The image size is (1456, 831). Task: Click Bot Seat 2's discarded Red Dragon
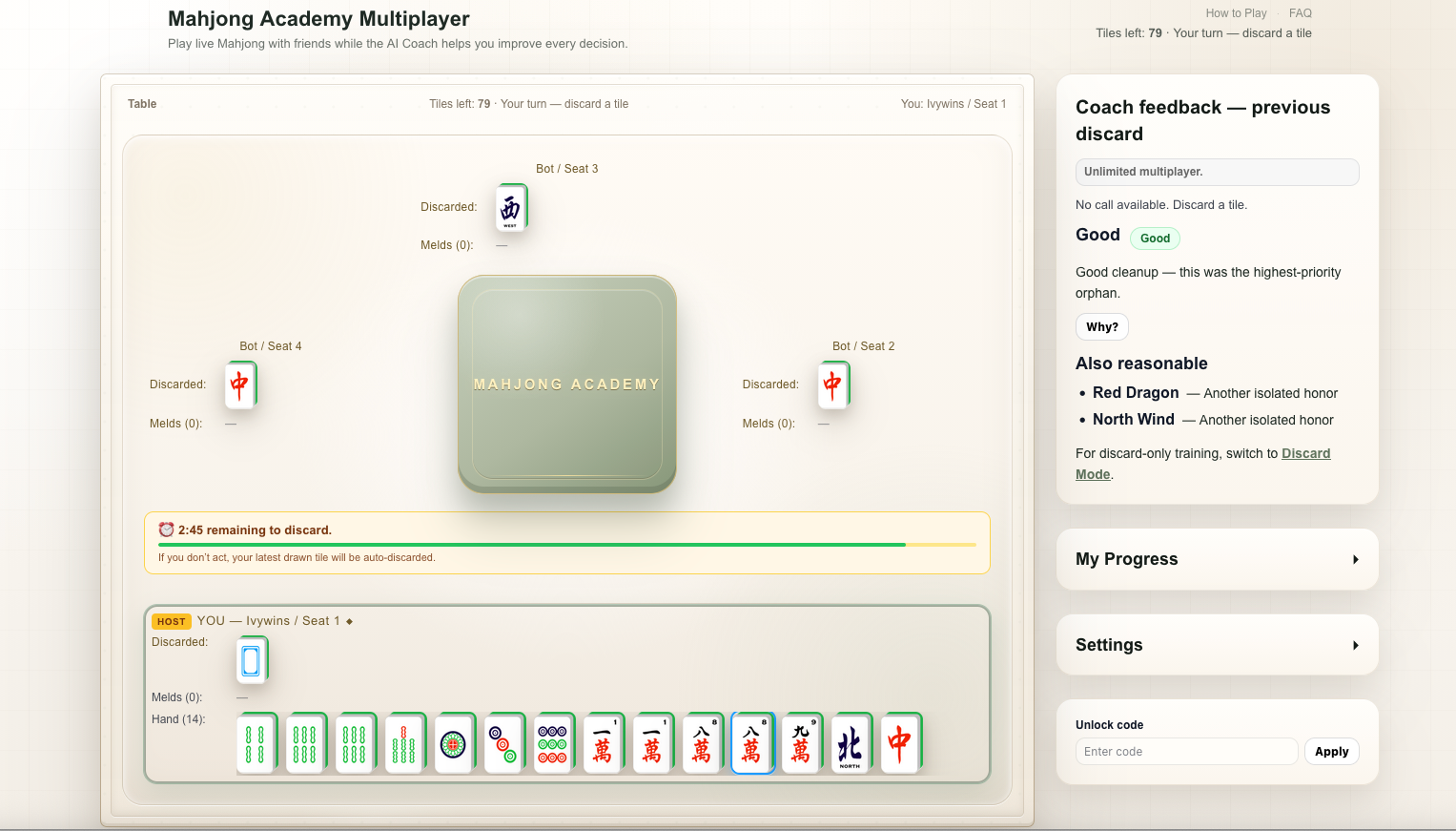(x=833, y=385)
